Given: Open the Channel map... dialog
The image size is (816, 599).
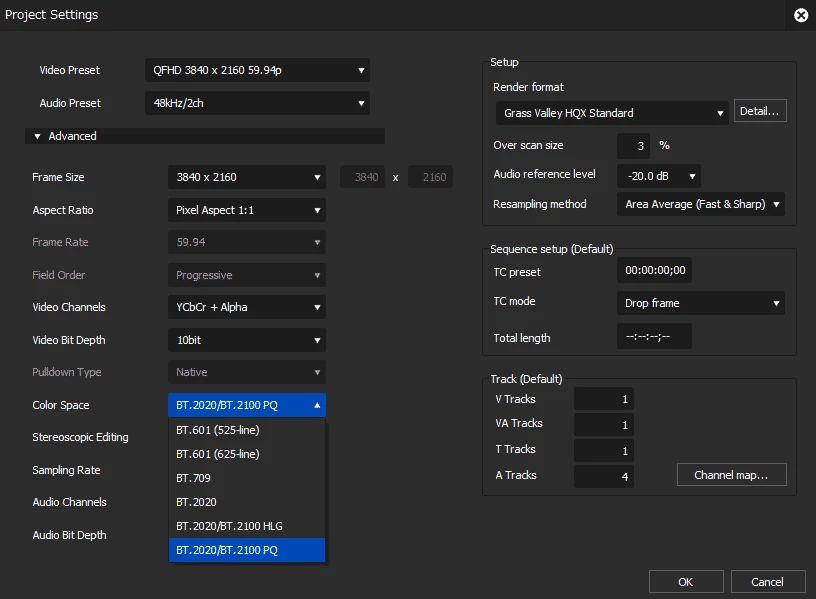Looking at the screenshot, I should pos(731,475).
